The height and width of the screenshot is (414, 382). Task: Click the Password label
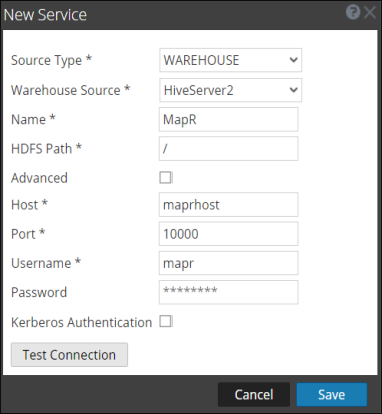pyautogui.click(x=39, y=292)
